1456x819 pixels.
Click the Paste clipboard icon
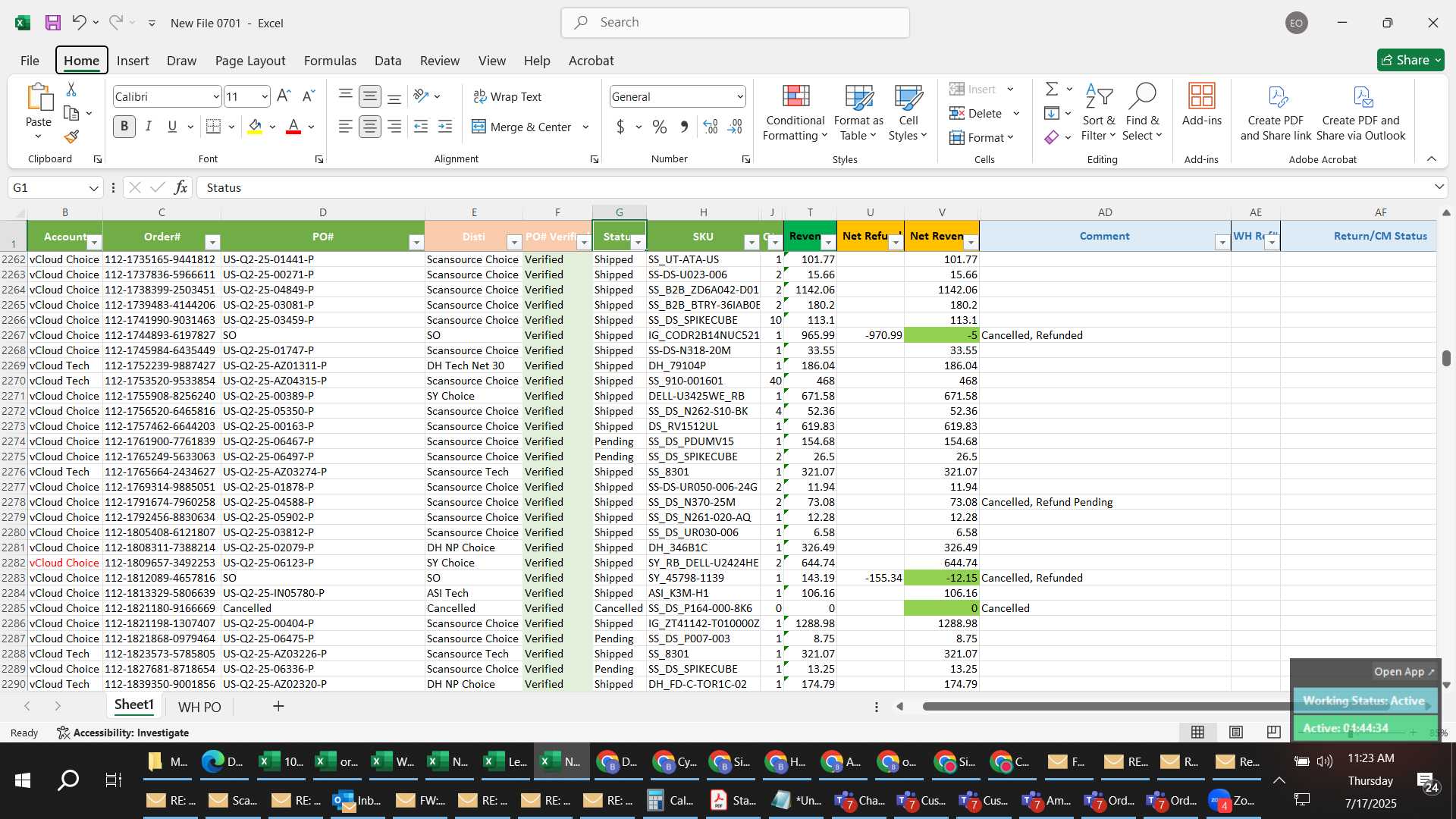coord(39,99)
